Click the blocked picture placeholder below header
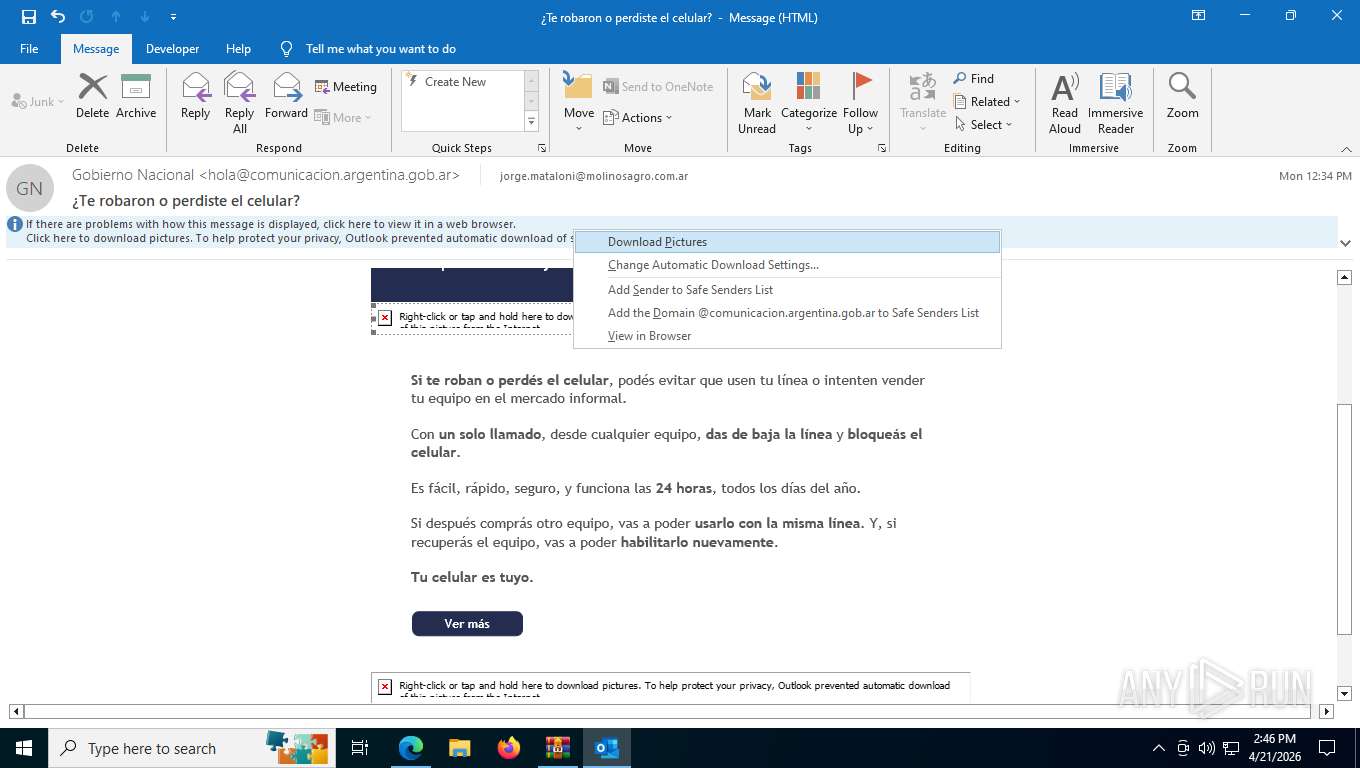 pos(473,318)
